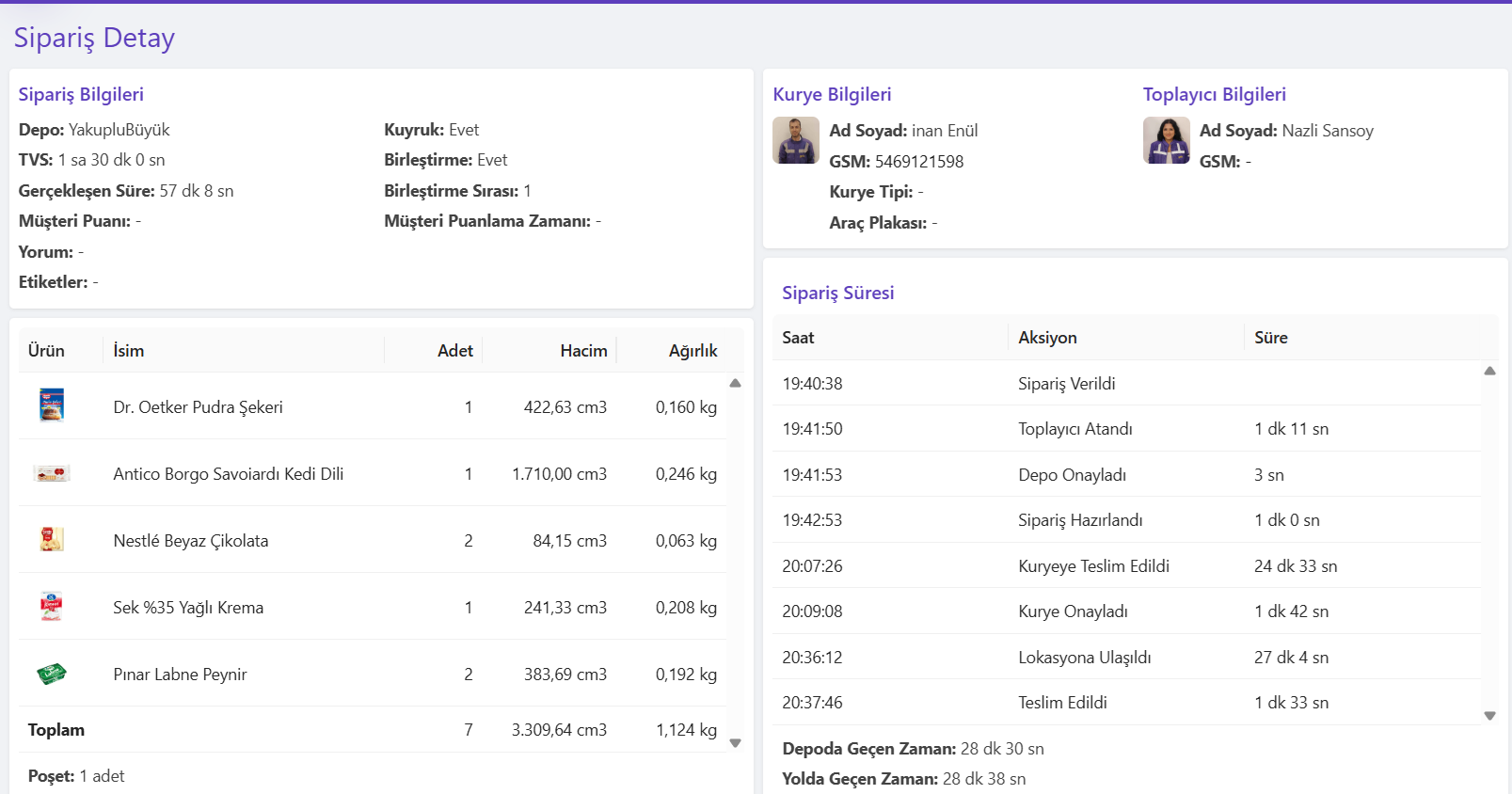Select the Teslim Edildi action row

point(1127,702)
